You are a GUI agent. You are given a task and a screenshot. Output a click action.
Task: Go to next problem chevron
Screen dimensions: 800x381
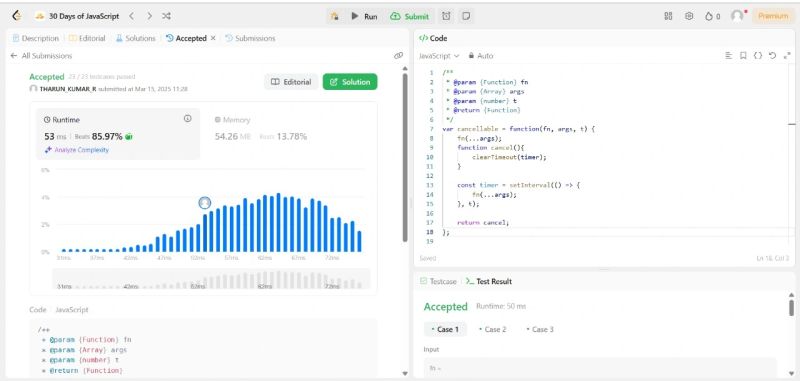pyautogui.click(x=149, y=16)
